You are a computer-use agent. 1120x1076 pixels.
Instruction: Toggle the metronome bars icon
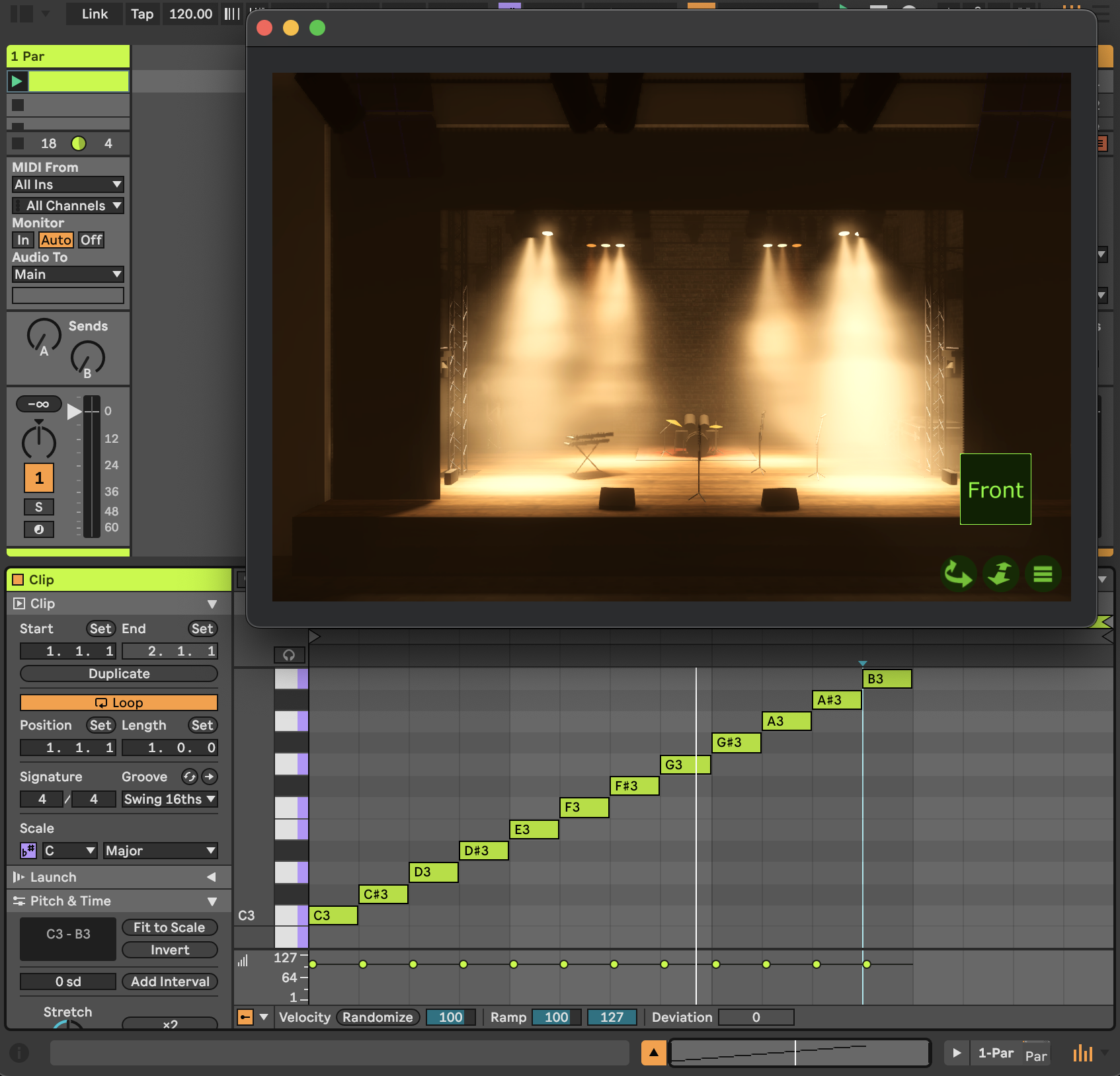point(231,14)
